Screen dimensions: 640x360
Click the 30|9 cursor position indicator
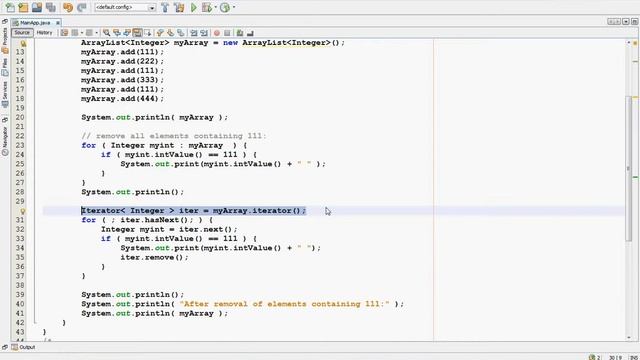pyautogui.click(x=615, y=357)
